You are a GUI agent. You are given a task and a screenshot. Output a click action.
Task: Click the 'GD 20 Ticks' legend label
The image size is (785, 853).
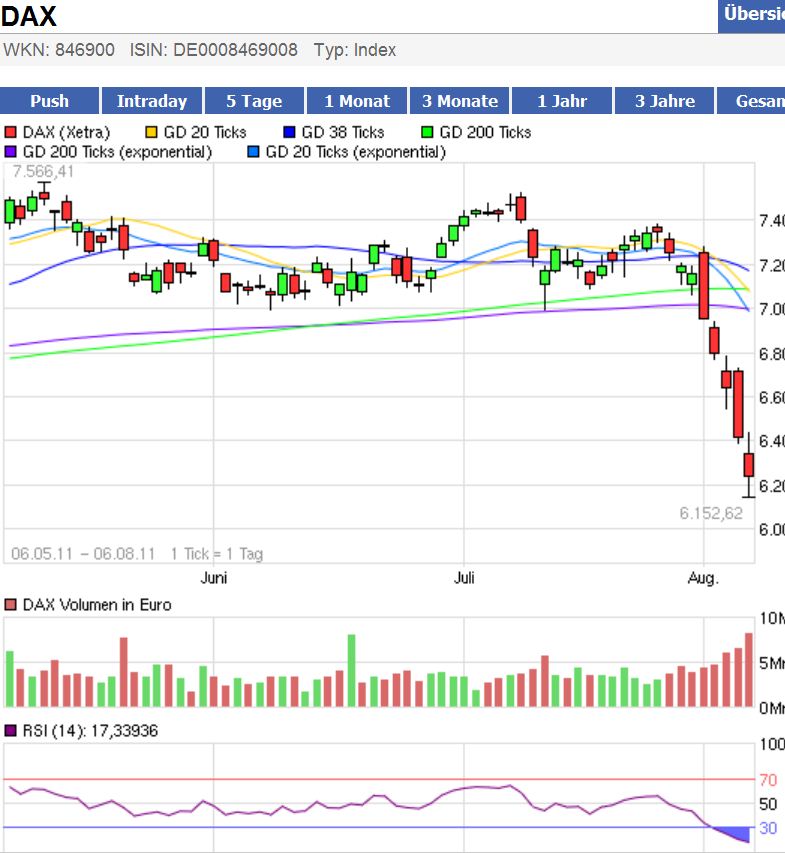pos(205,132)
